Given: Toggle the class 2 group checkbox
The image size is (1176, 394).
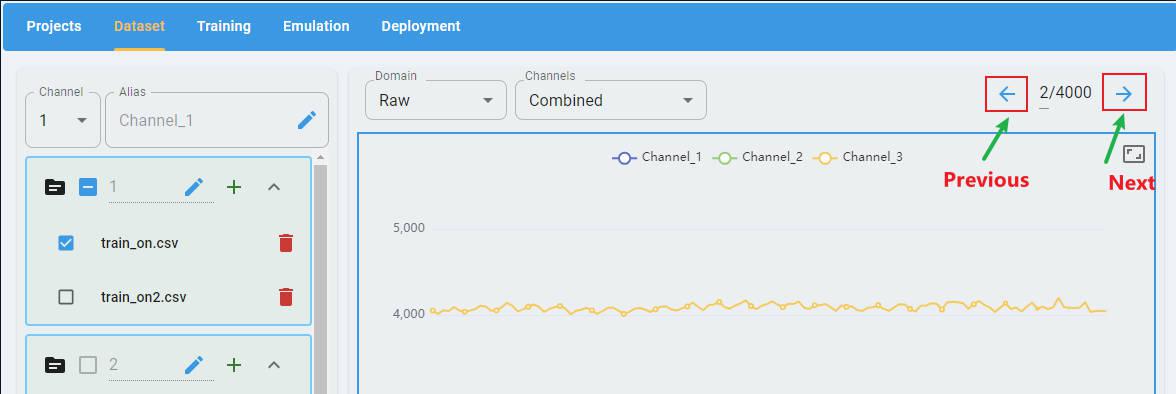Looking at the screenshot, I should click(x=88, y=365).
